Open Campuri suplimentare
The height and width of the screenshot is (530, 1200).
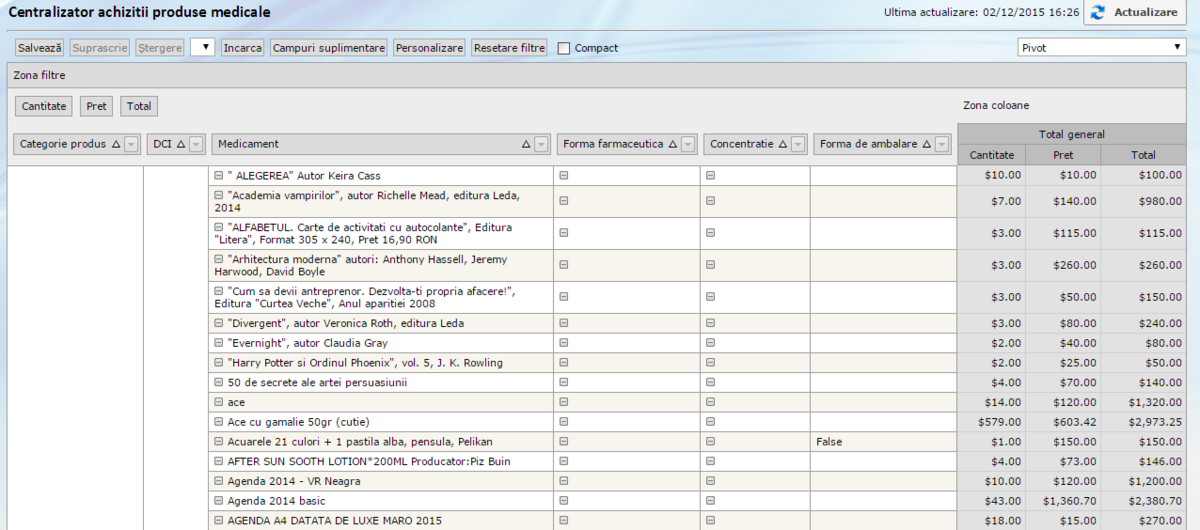coord(329,47)
